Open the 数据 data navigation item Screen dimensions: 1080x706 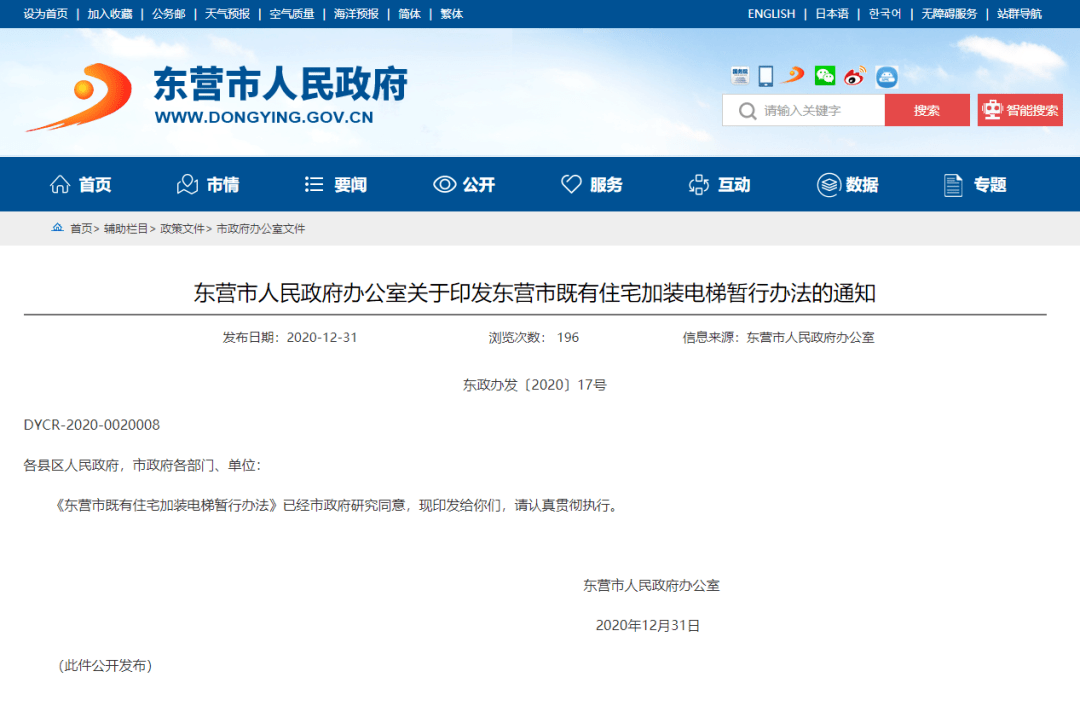click(x=848, y=185)
